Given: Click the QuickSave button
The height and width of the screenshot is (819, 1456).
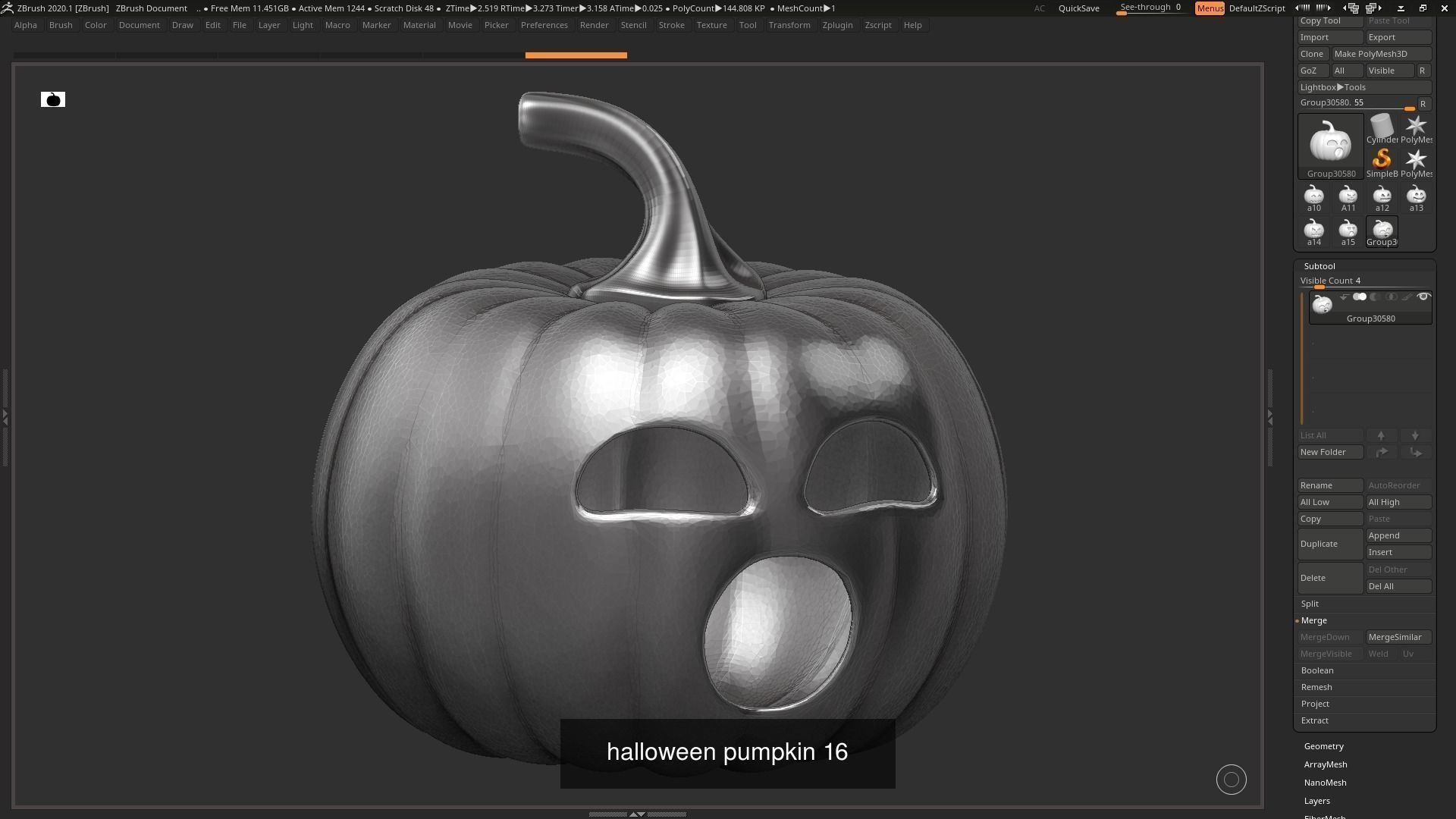Looking at the screenshot, I should point(1079,8).
